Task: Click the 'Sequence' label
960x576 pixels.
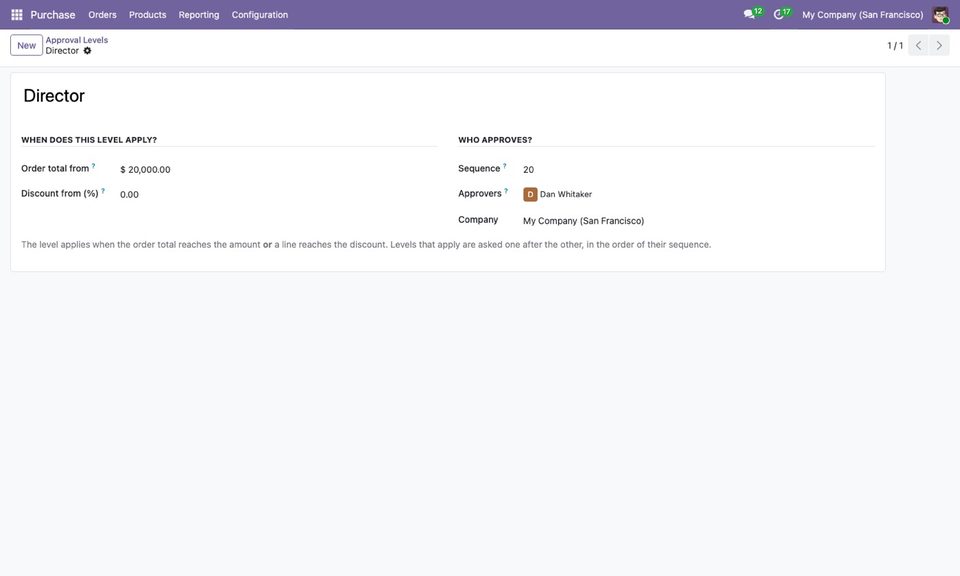Action: pyautogui.click(x=479, y=168)
